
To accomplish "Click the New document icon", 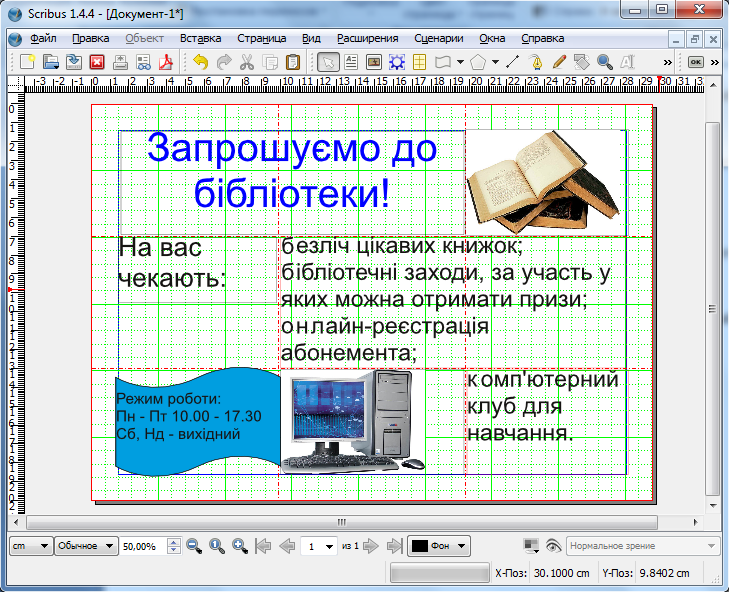I will coord(28,62).
